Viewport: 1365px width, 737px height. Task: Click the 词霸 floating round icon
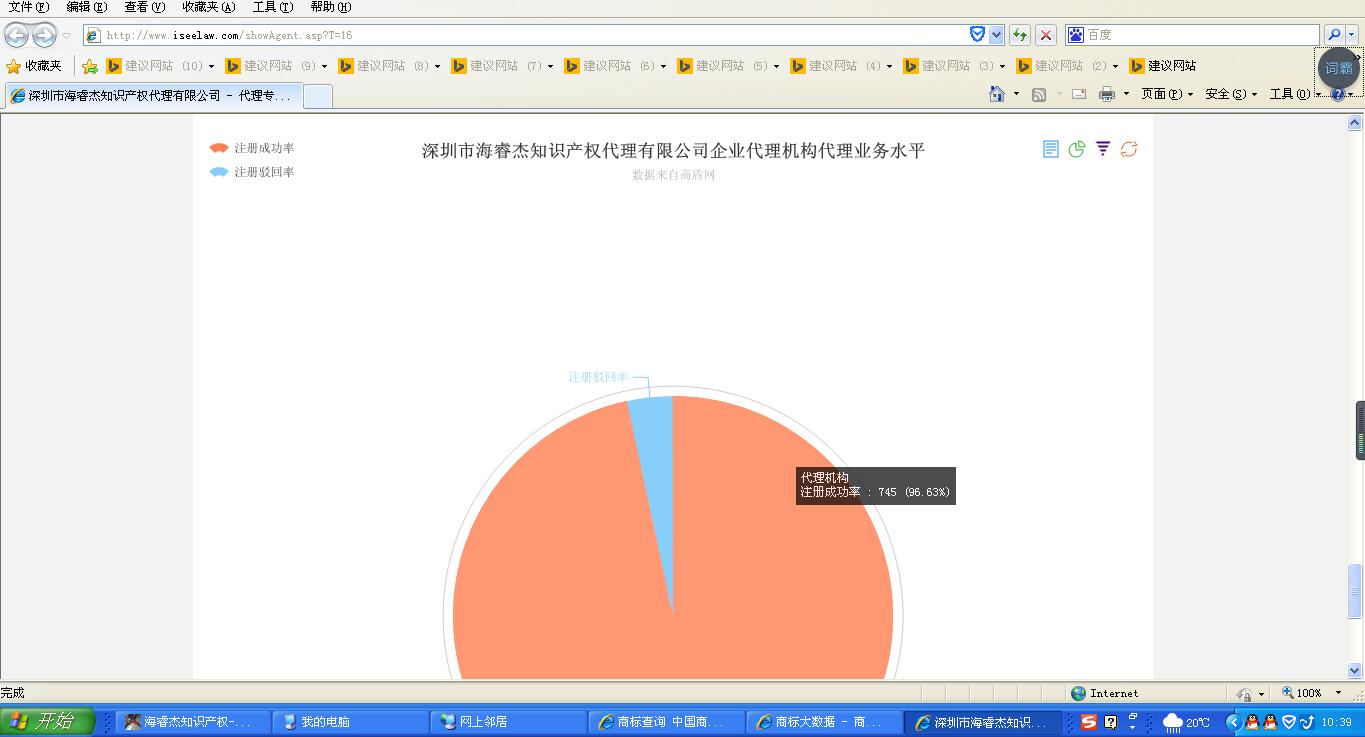(1338, 69)
